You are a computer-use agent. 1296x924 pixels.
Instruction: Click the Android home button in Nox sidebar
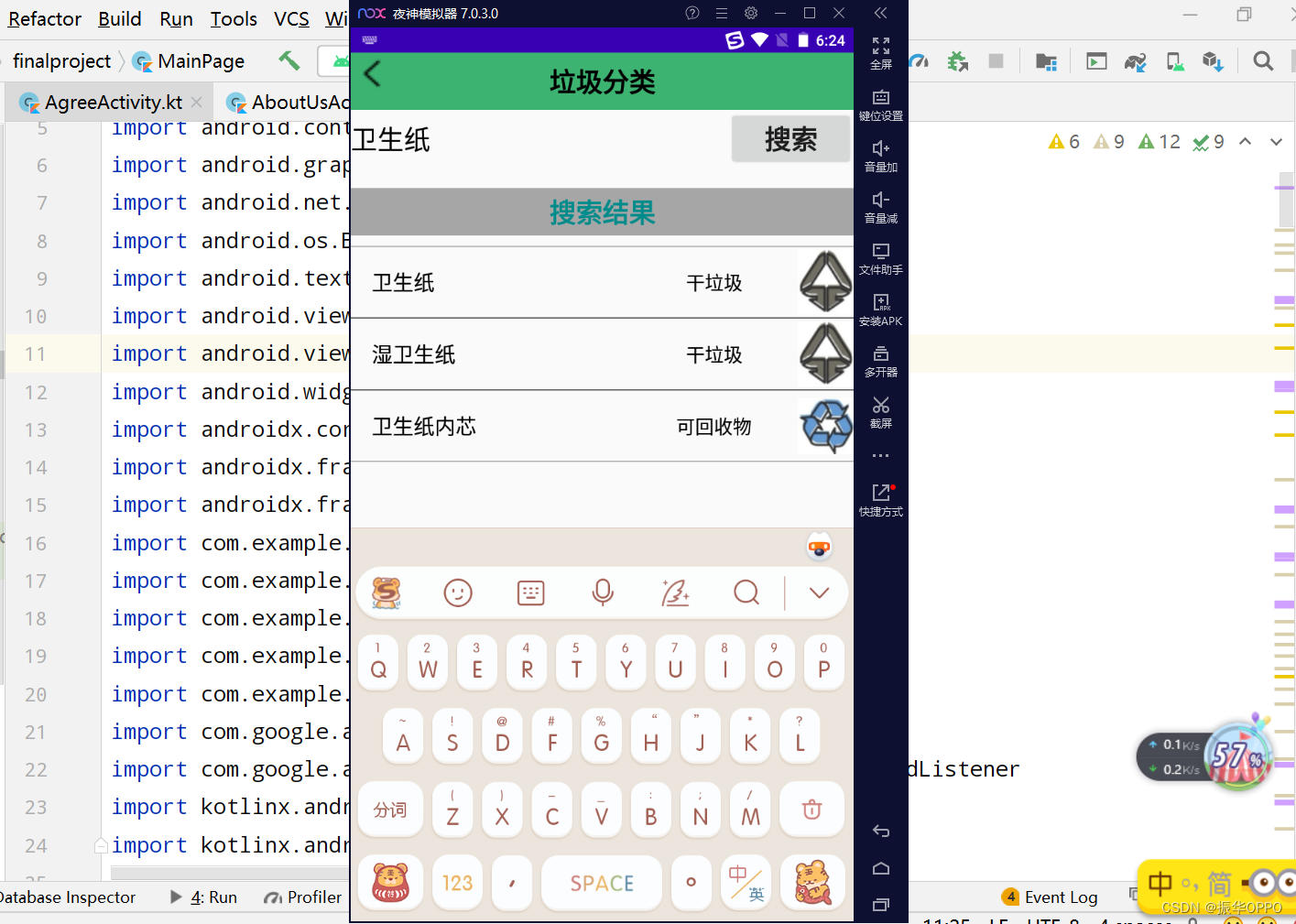[881, 868]
